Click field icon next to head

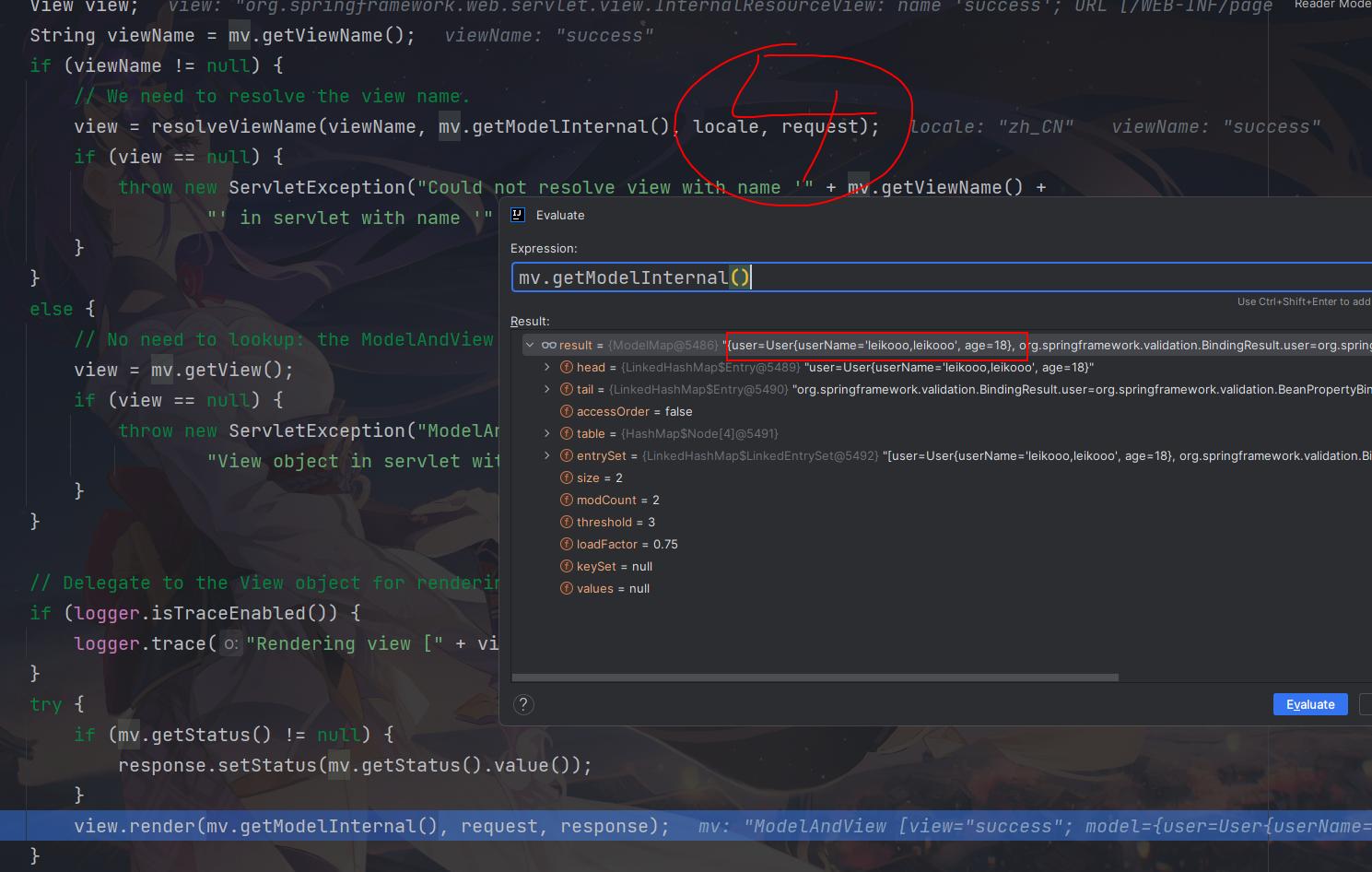point(567,368)
